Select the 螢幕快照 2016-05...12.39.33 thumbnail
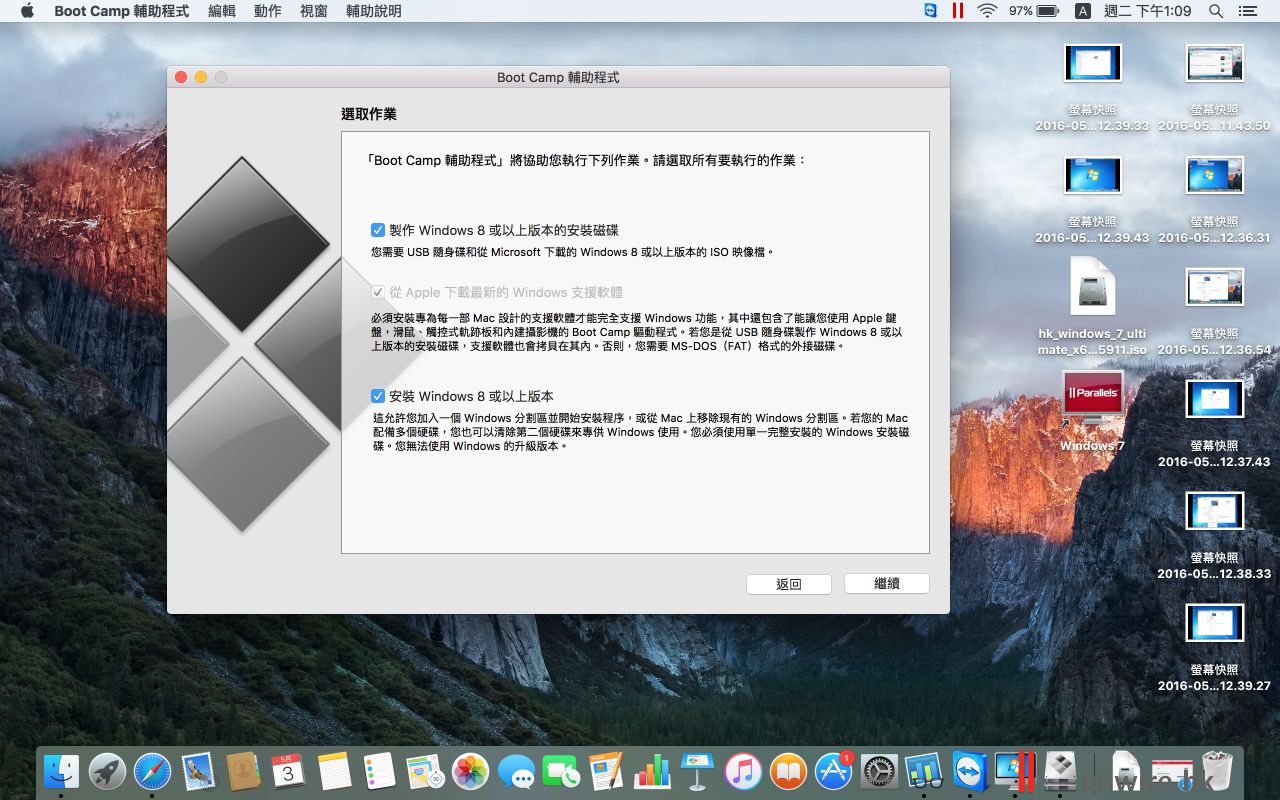1280x800 pixels. click(x=1092, y=63)
